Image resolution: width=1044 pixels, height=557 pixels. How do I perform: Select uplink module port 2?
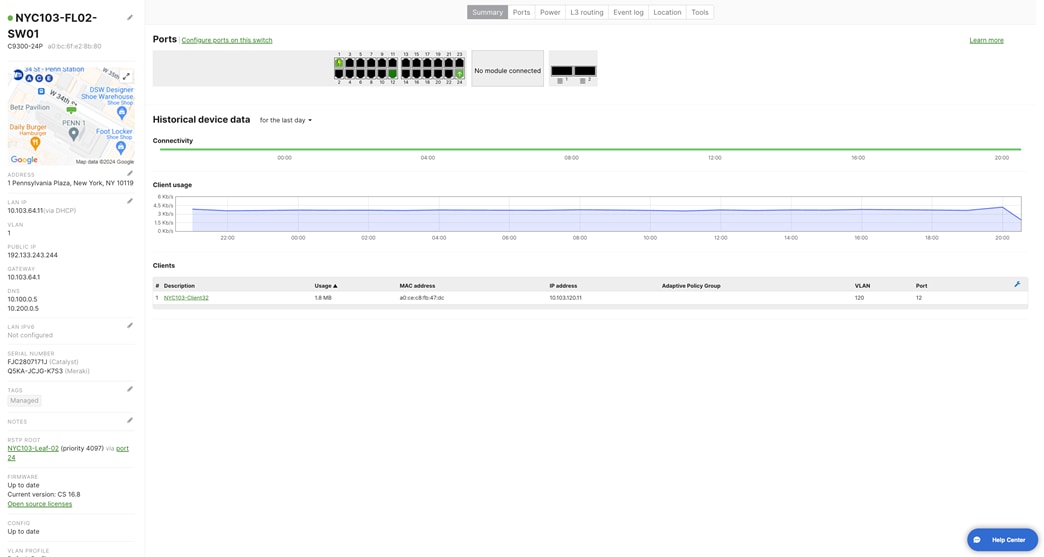(x=585, y=71)
